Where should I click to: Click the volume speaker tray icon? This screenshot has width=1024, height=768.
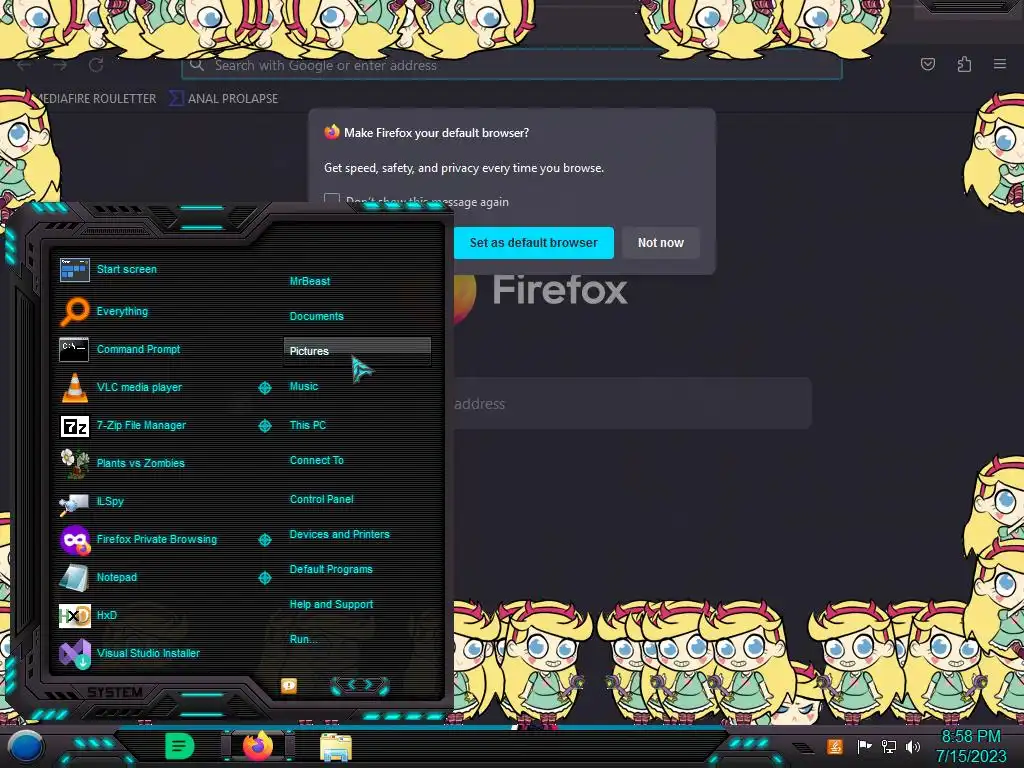913,746
